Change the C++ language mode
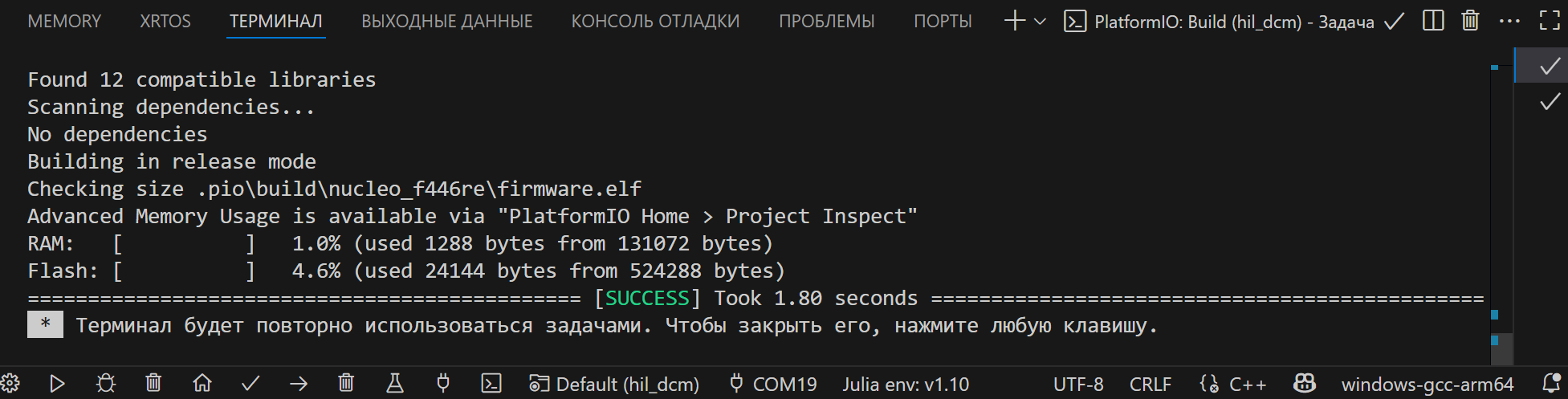This screenshot has height=399, width=1568. pos(1247,385)
